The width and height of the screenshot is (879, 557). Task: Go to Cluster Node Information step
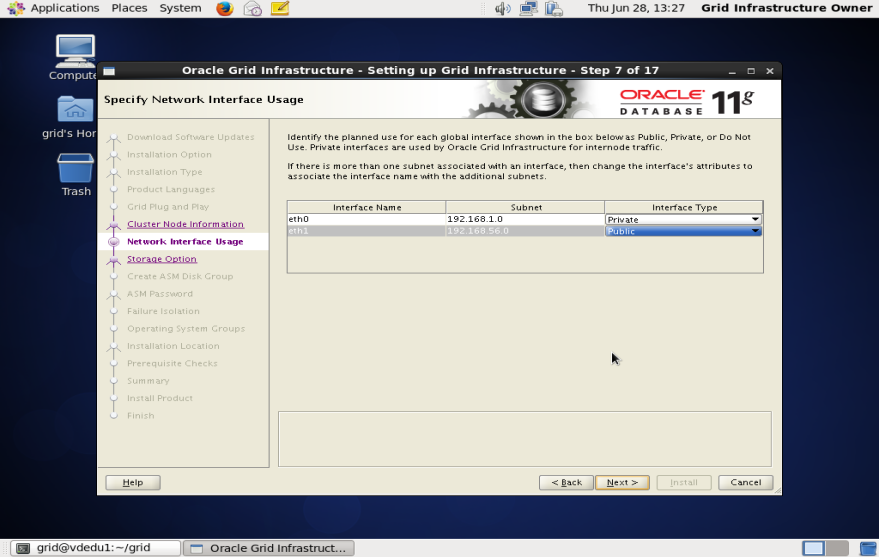coord(186,224)
